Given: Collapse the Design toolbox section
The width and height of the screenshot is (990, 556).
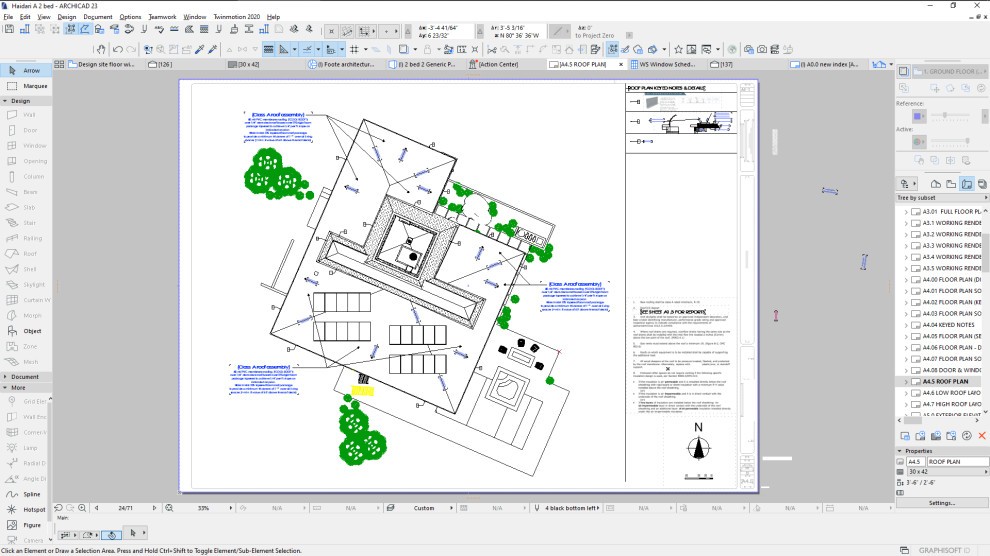Looking at the screenshot, I should 5,101.
